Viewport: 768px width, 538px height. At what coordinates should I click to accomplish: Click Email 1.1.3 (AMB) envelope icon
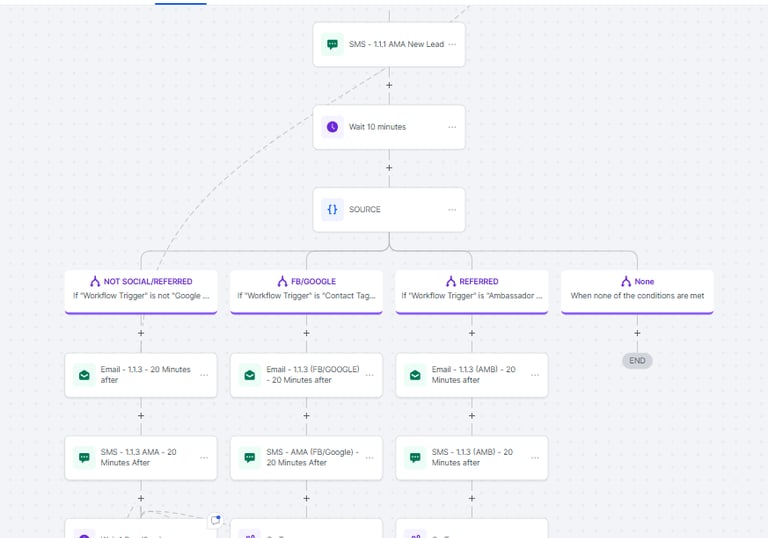[x=415, y=375]
